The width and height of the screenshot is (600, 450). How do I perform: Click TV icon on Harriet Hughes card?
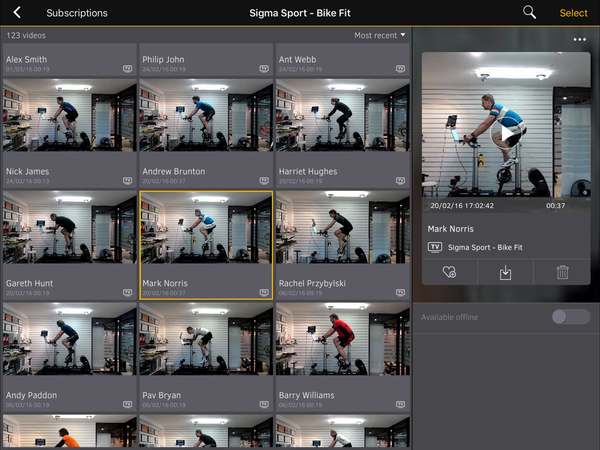pos(400,181)
